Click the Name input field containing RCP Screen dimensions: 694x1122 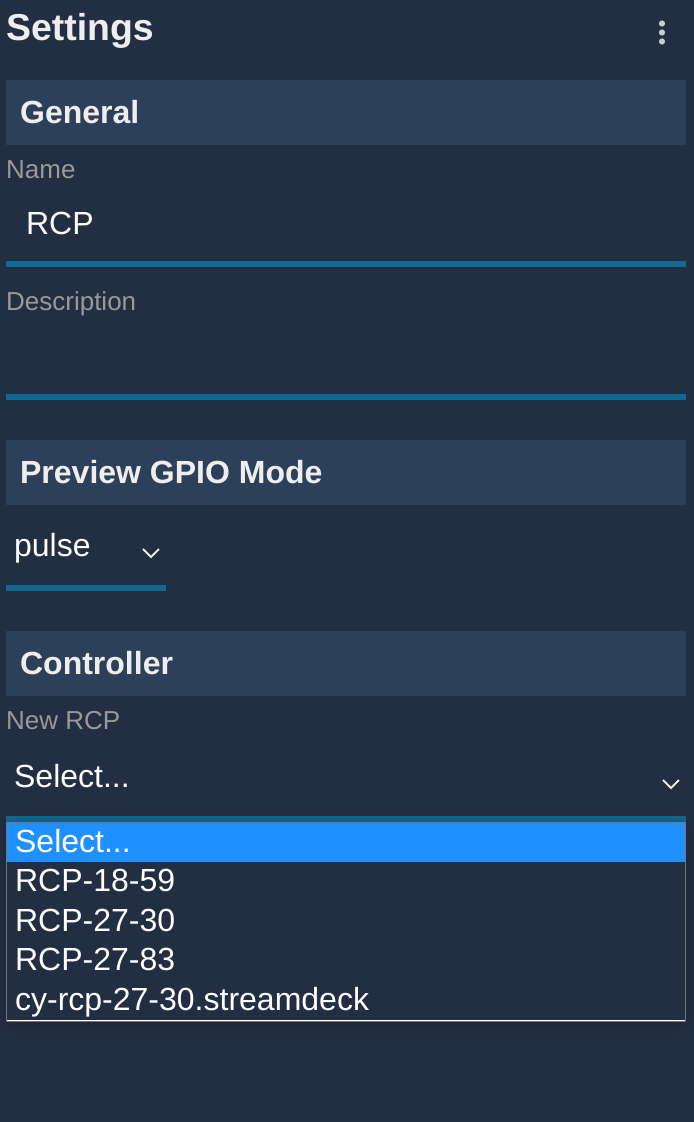tap(346, 225)
